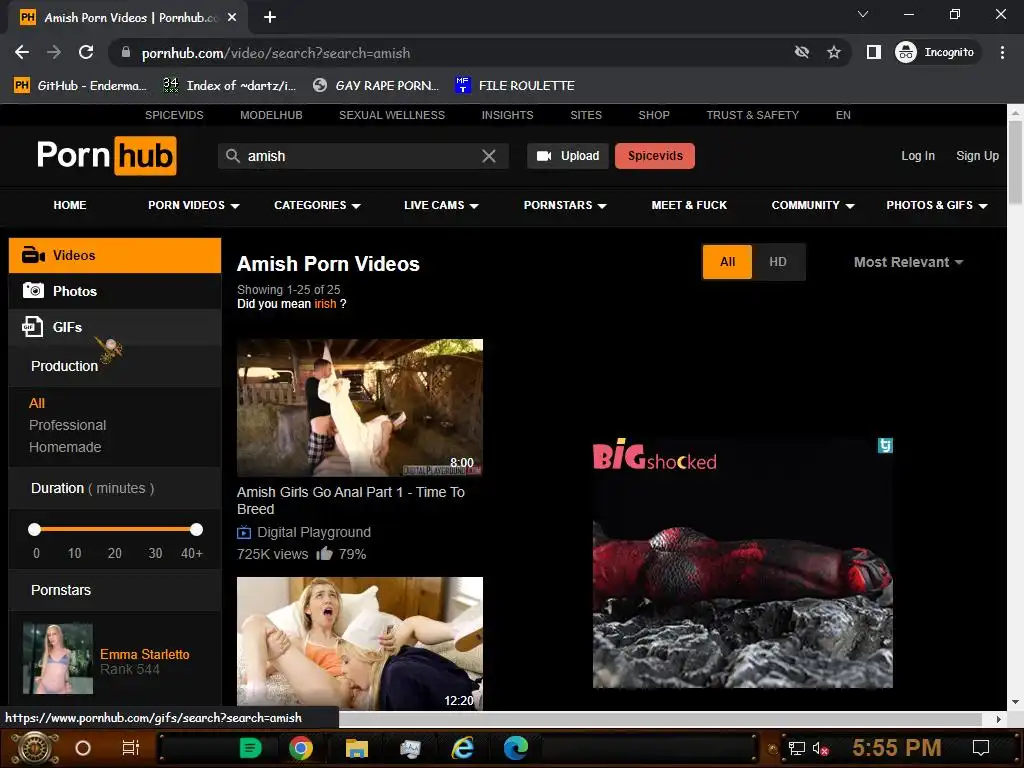Filter Production by Homemade
Viewport: 1024px width, 768px height.
(x=65, y=447)
